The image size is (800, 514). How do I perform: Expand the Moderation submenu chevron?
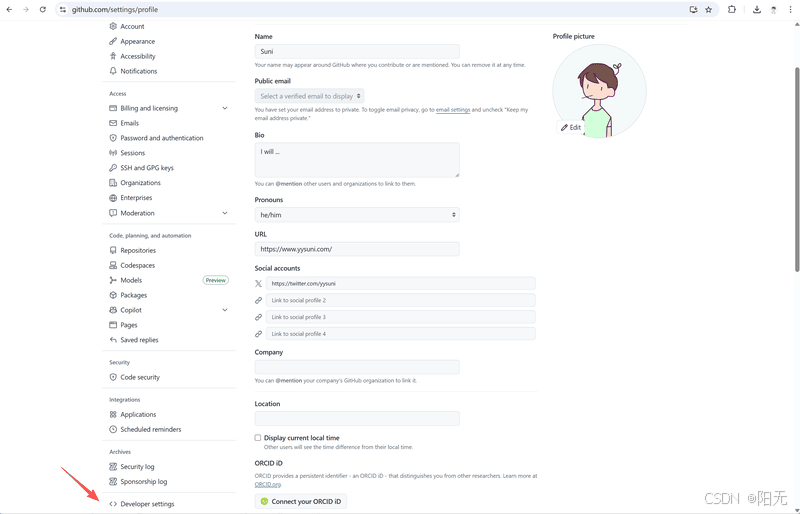[224, 213]
